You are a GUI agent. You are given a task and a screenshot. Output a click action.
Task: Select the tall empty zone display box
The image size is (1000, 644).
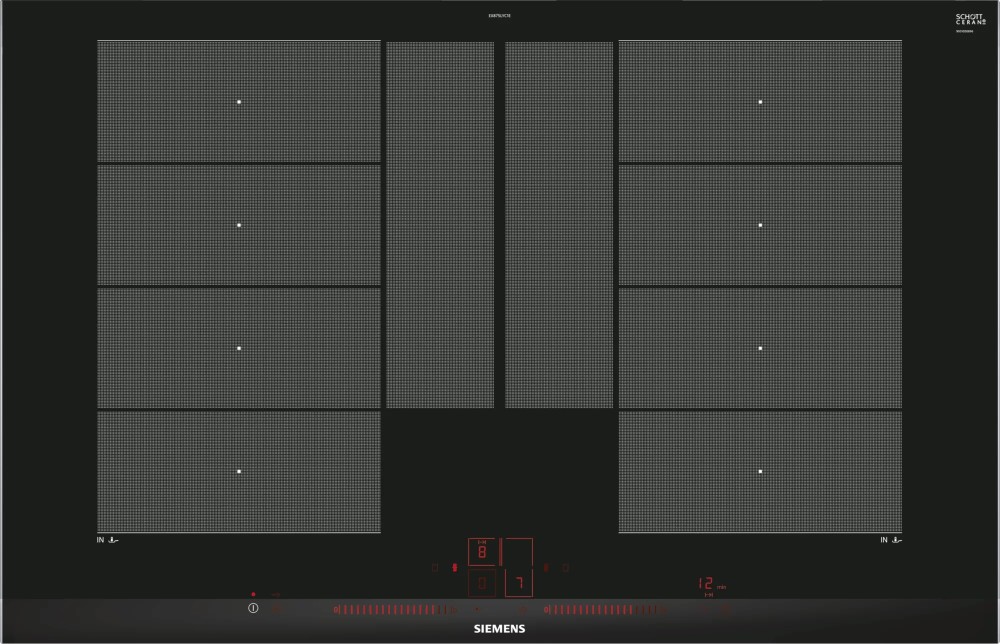click(x=518, y=553)
